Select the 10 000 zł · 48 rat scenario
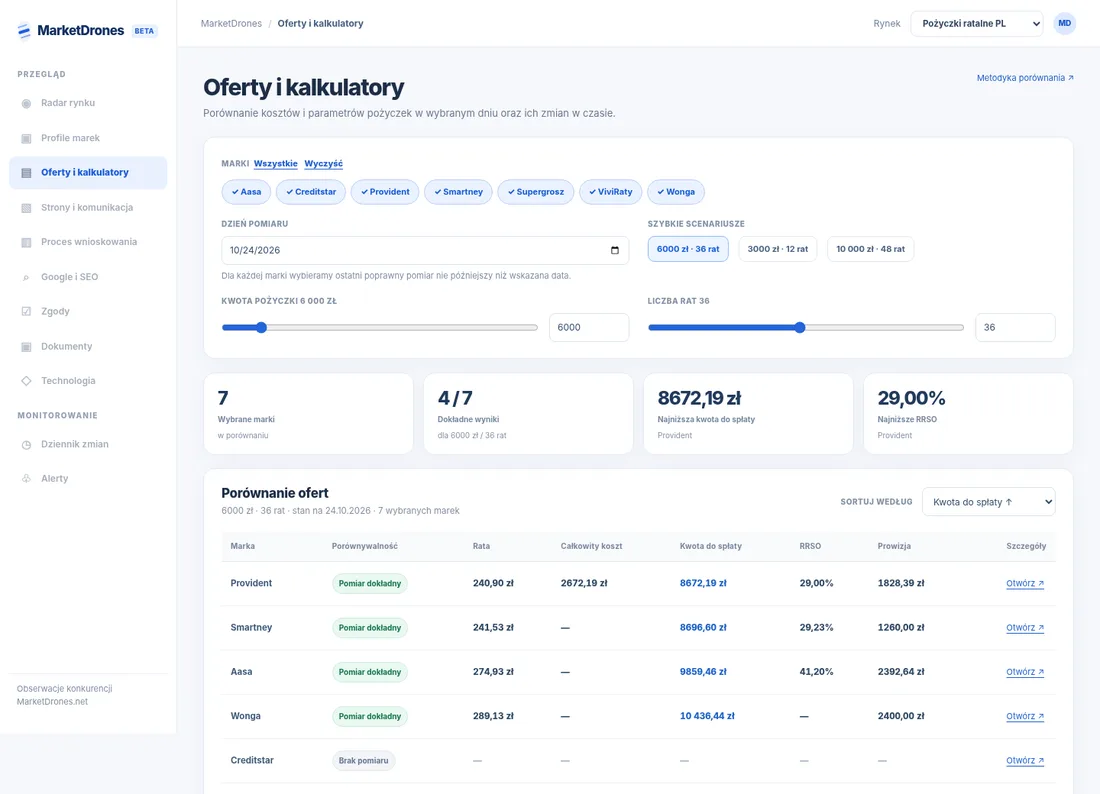Image resolution: width=1100 pixels, height=794 pixels. [871, 249]
